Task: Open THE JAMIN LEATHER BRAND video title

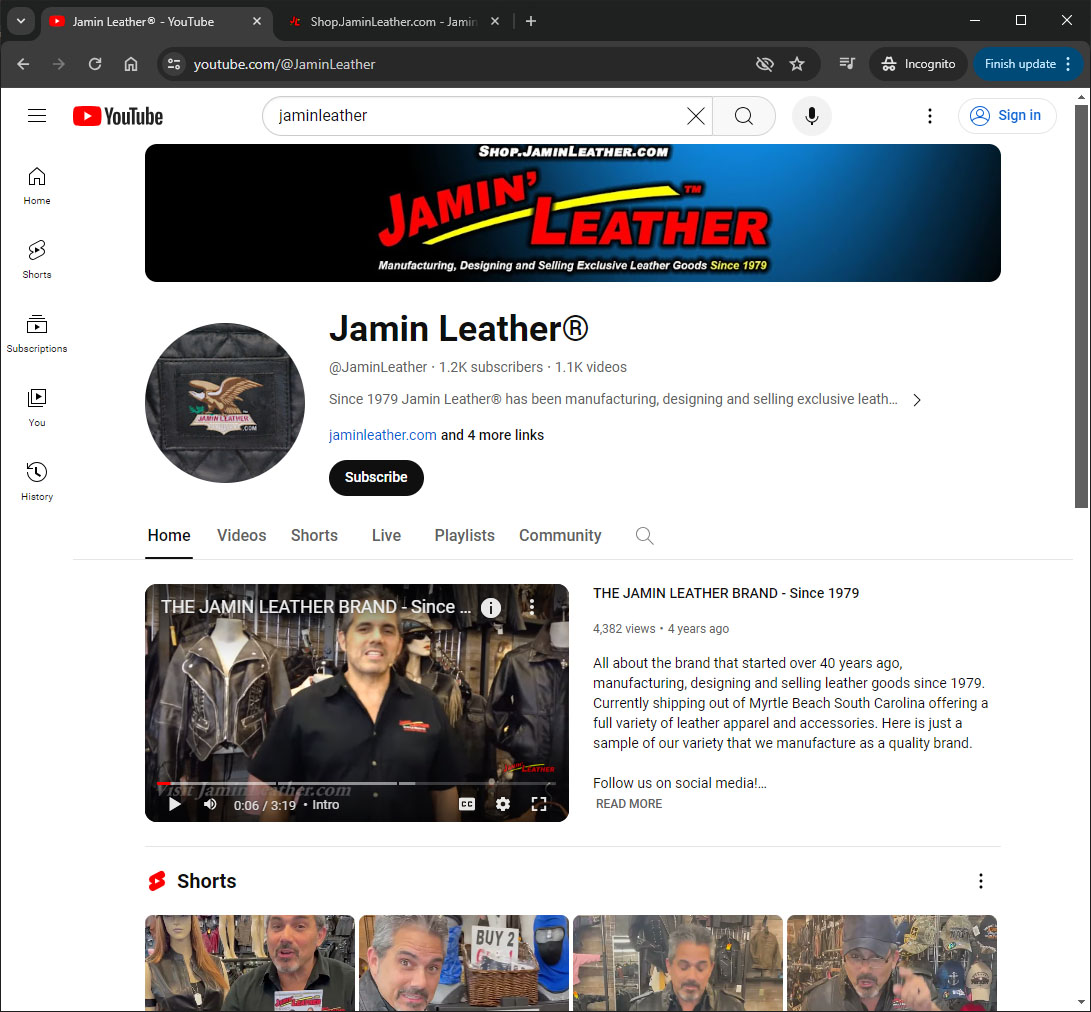Action: click(726, 593)
